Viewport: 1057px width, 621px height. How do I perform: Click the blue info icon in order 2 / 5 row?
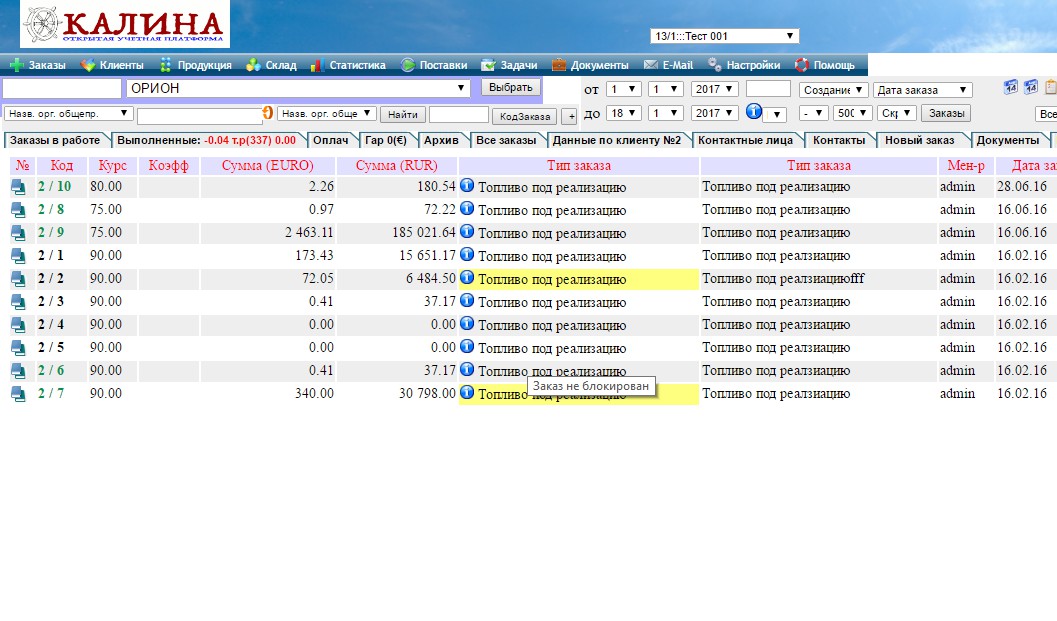[466, 346]
